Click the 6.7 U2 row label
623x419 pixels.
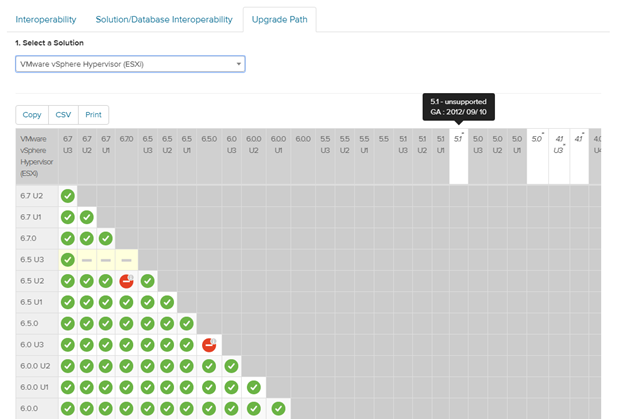37,196
